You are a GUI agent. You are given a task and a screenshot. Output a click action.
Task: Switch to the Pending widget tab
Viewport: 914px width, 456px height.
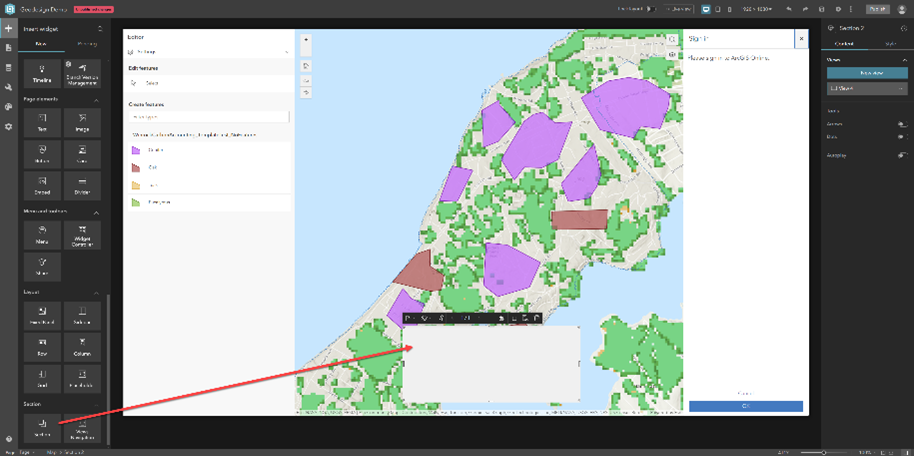[87, 44]
